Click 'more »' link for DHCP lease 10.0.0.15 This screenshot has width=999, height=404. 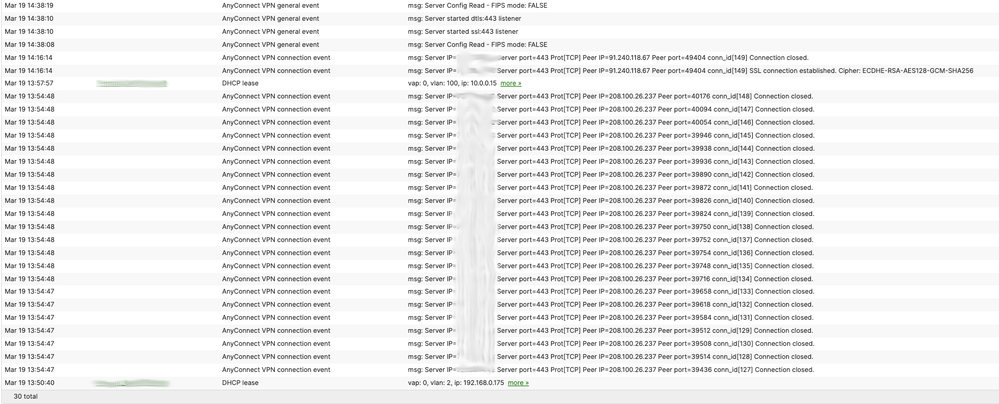click(510, 83)
